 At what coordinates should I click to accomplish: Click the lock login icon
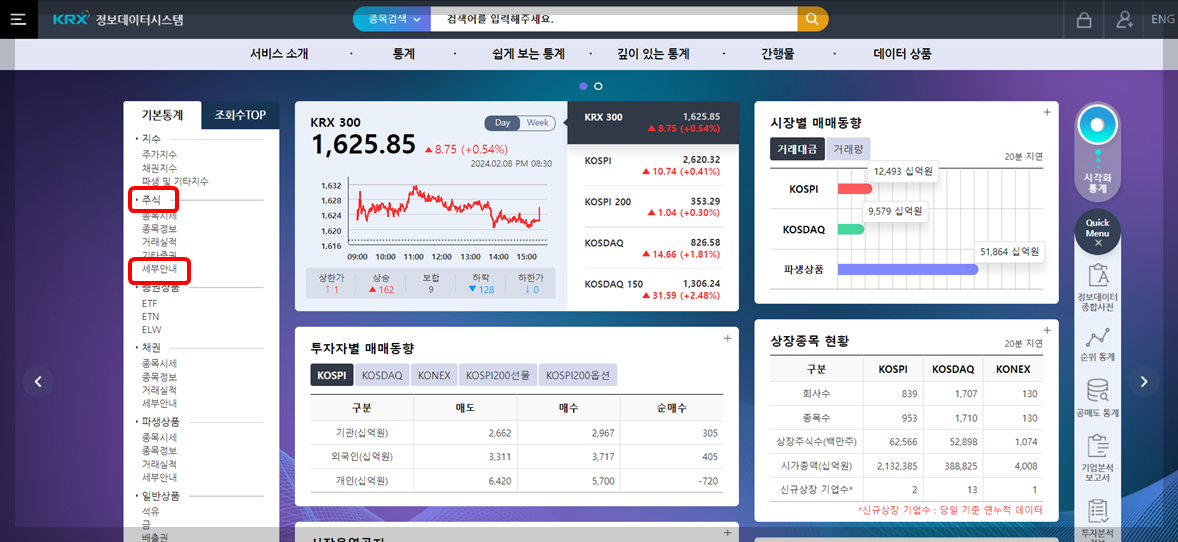click(x=1084, y=20)
